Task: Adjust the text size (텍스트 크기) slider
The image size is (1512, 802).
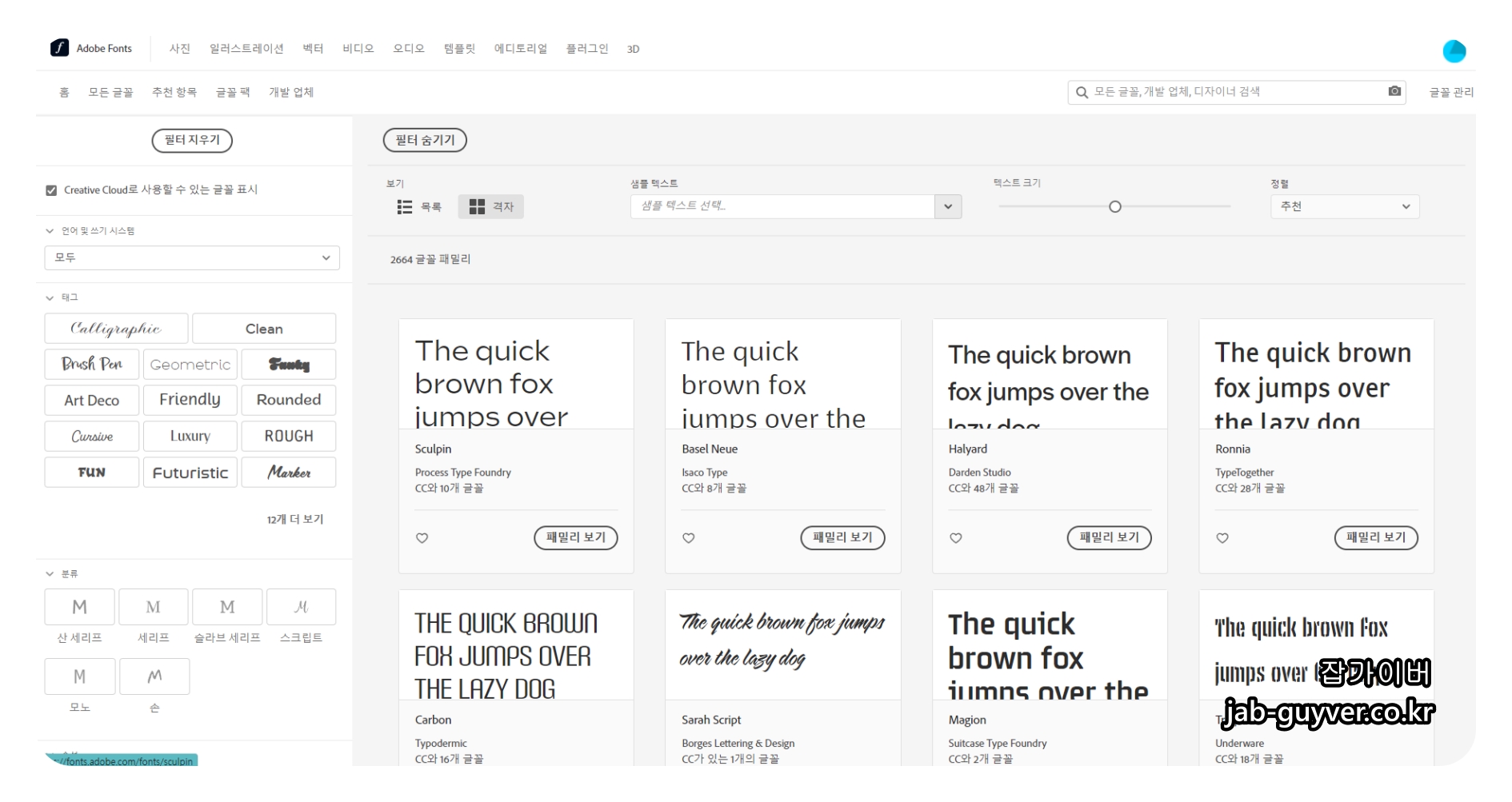Action: 1115,207
